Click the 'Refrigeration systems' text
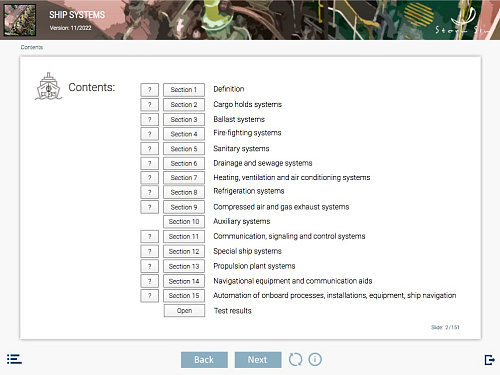Viewport: 500px width, 375px height. click(x=249, y=191)
